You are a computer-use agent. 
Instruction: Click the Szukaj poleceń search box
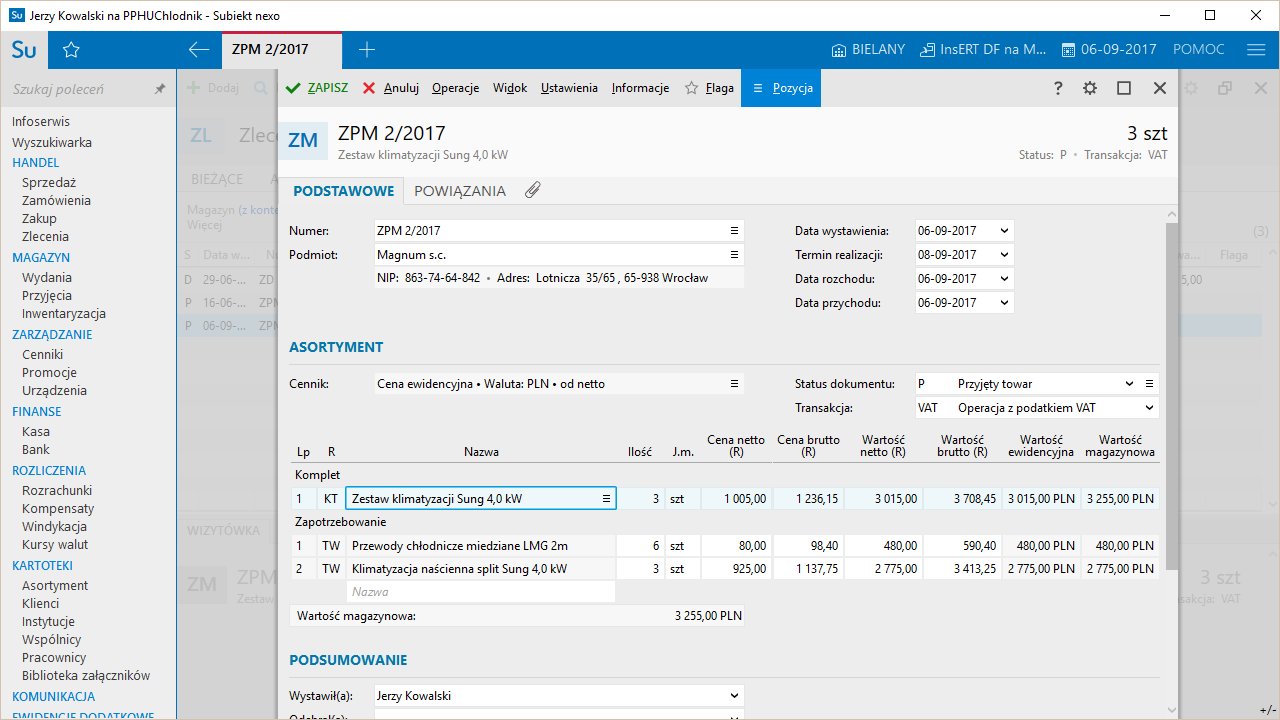click(78, 89)
